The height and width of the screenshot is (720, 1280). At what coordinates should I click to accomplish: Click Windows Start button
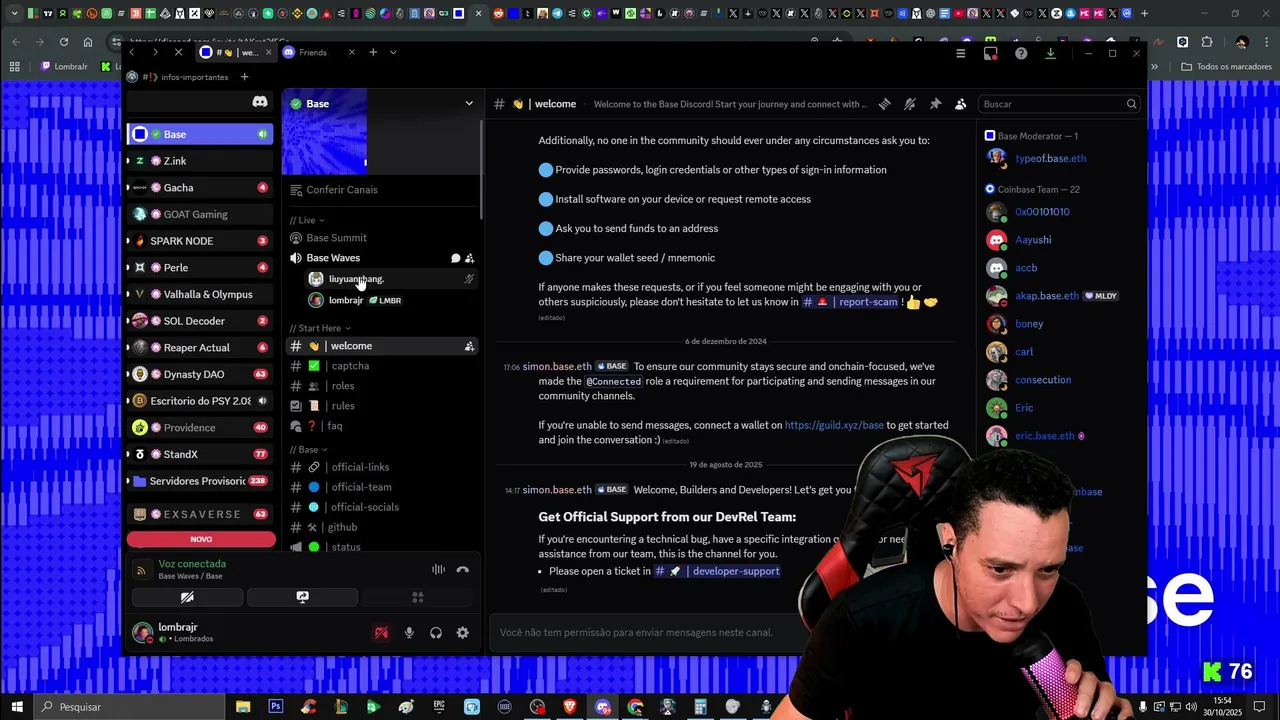[17, 707]
